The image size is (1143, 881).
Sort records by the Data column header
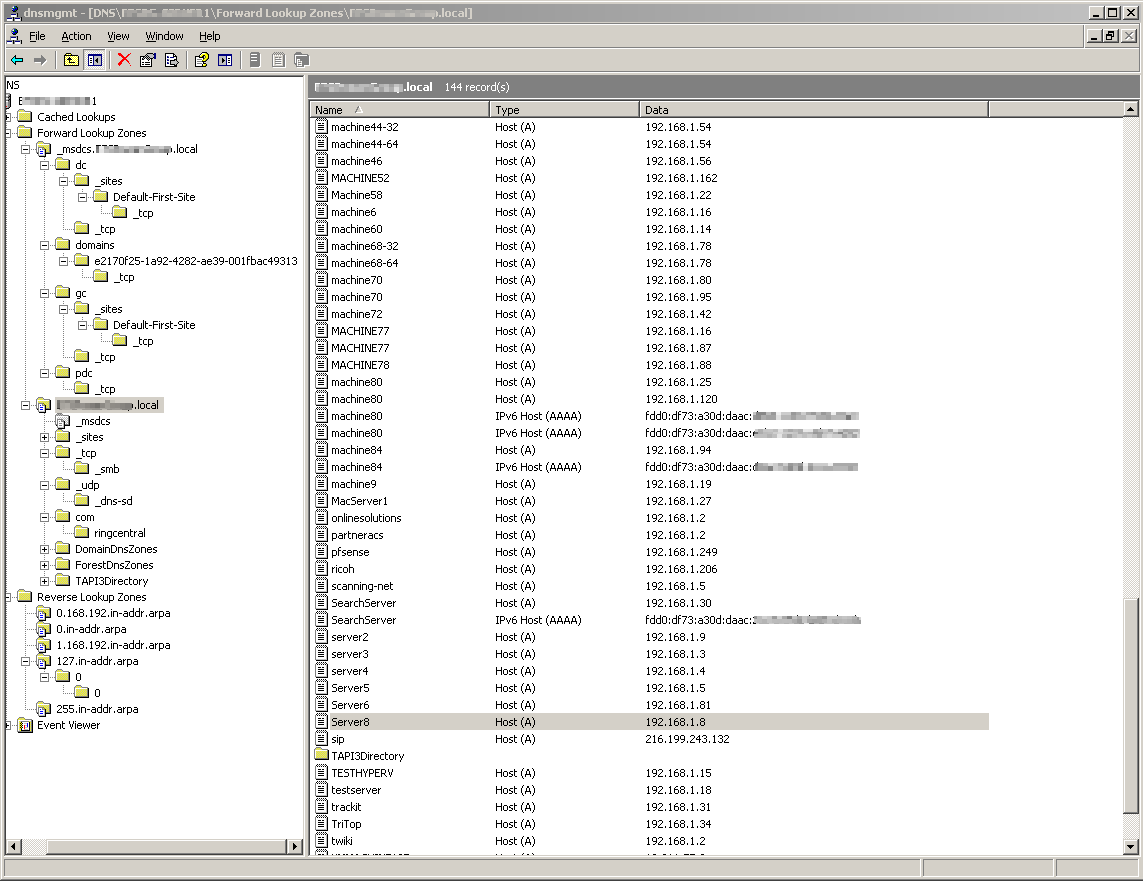[812, 110]
